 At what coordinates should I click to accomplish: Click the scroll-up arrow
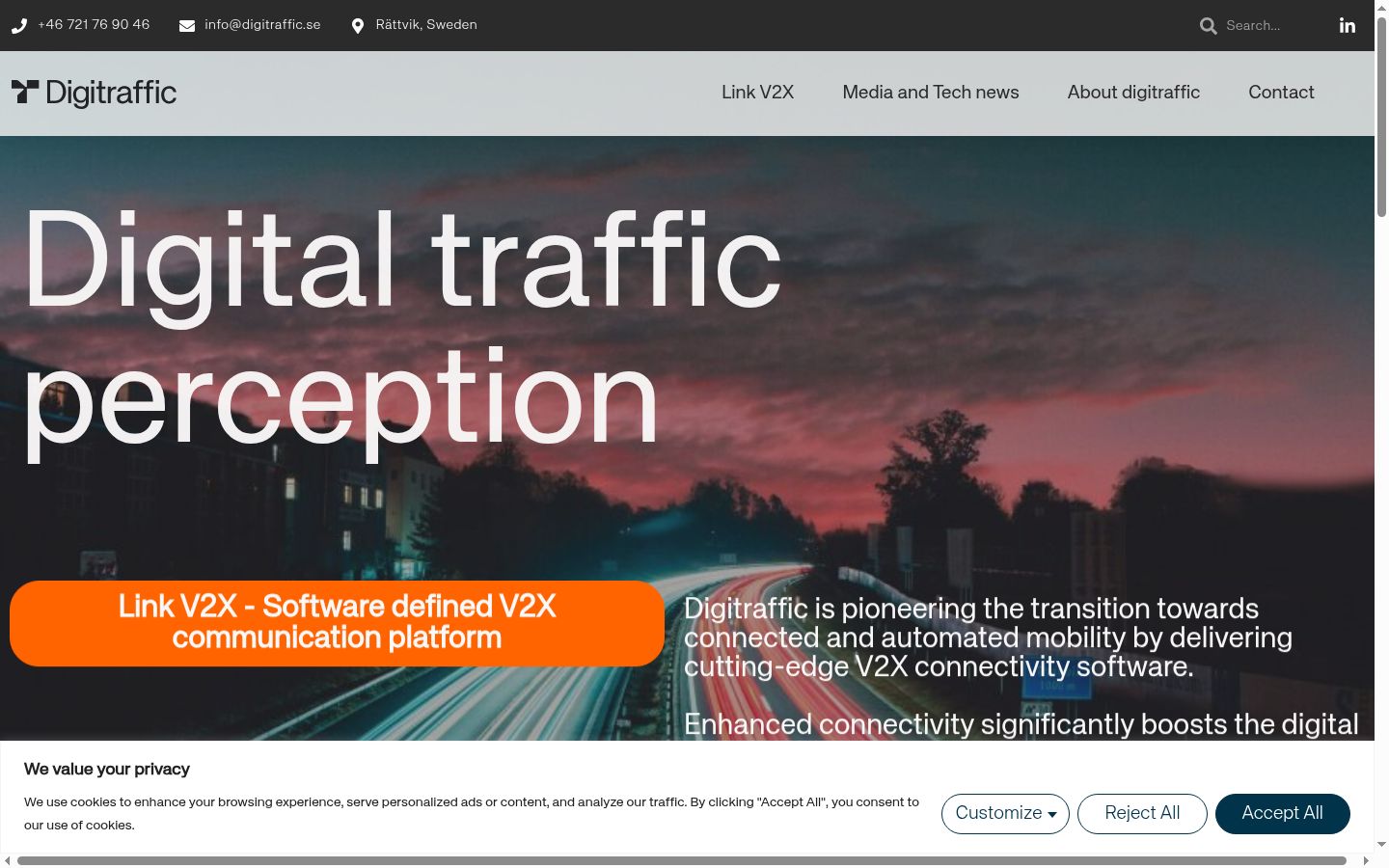tap(1381, 7)
